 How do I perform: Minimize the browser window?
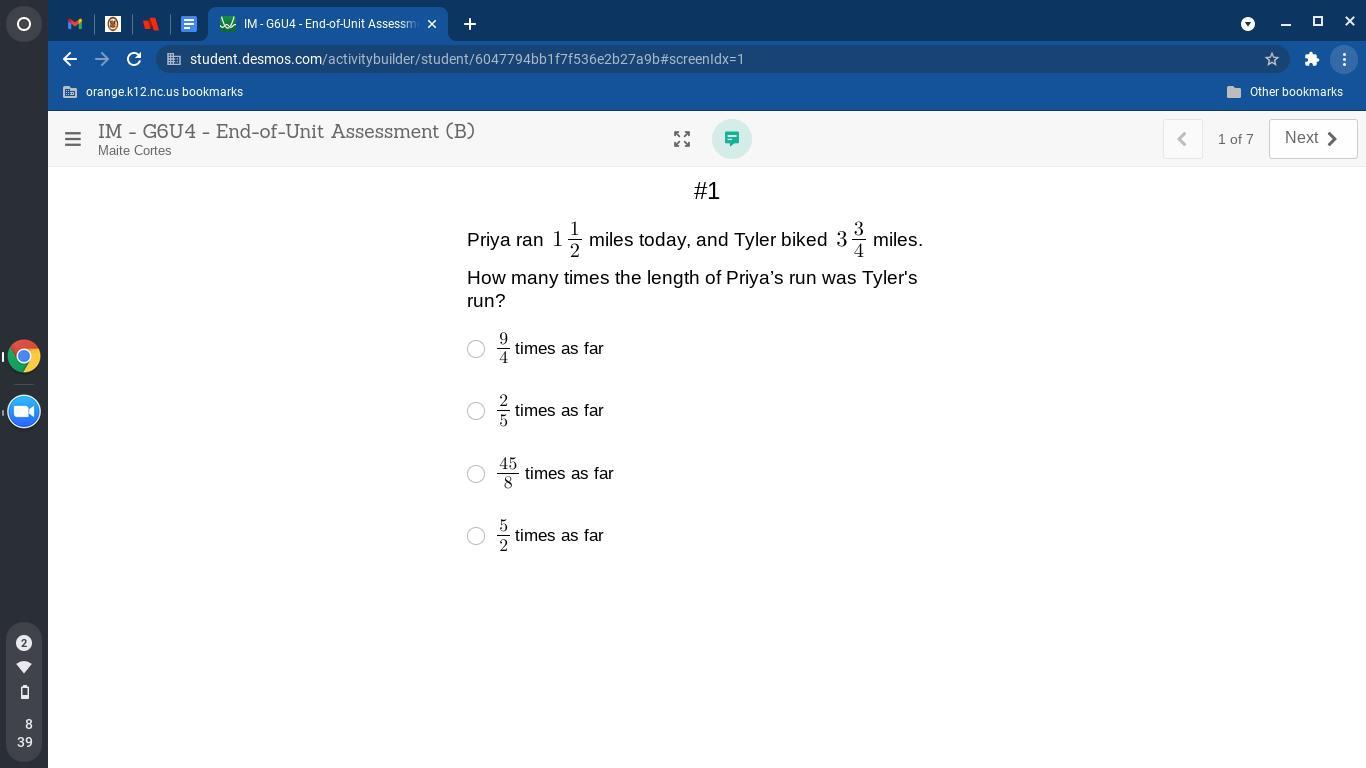pyautogui.click(x=1286, y=22)
